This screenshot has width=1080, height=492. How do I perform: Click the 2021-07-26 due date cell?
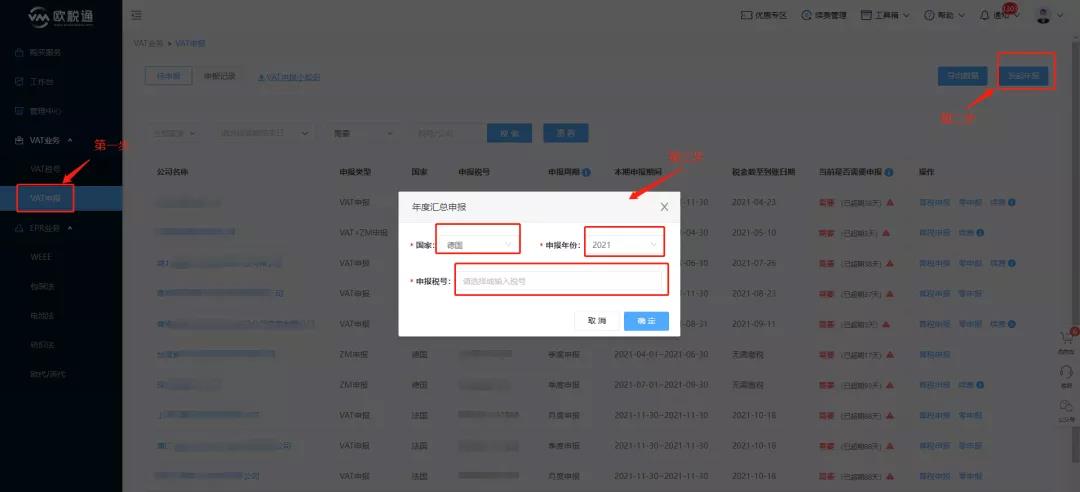tap(754, 263)
